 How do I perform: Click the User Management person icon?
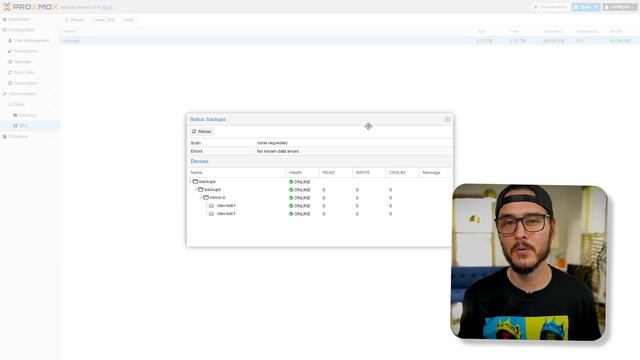(x=10, y=40)
